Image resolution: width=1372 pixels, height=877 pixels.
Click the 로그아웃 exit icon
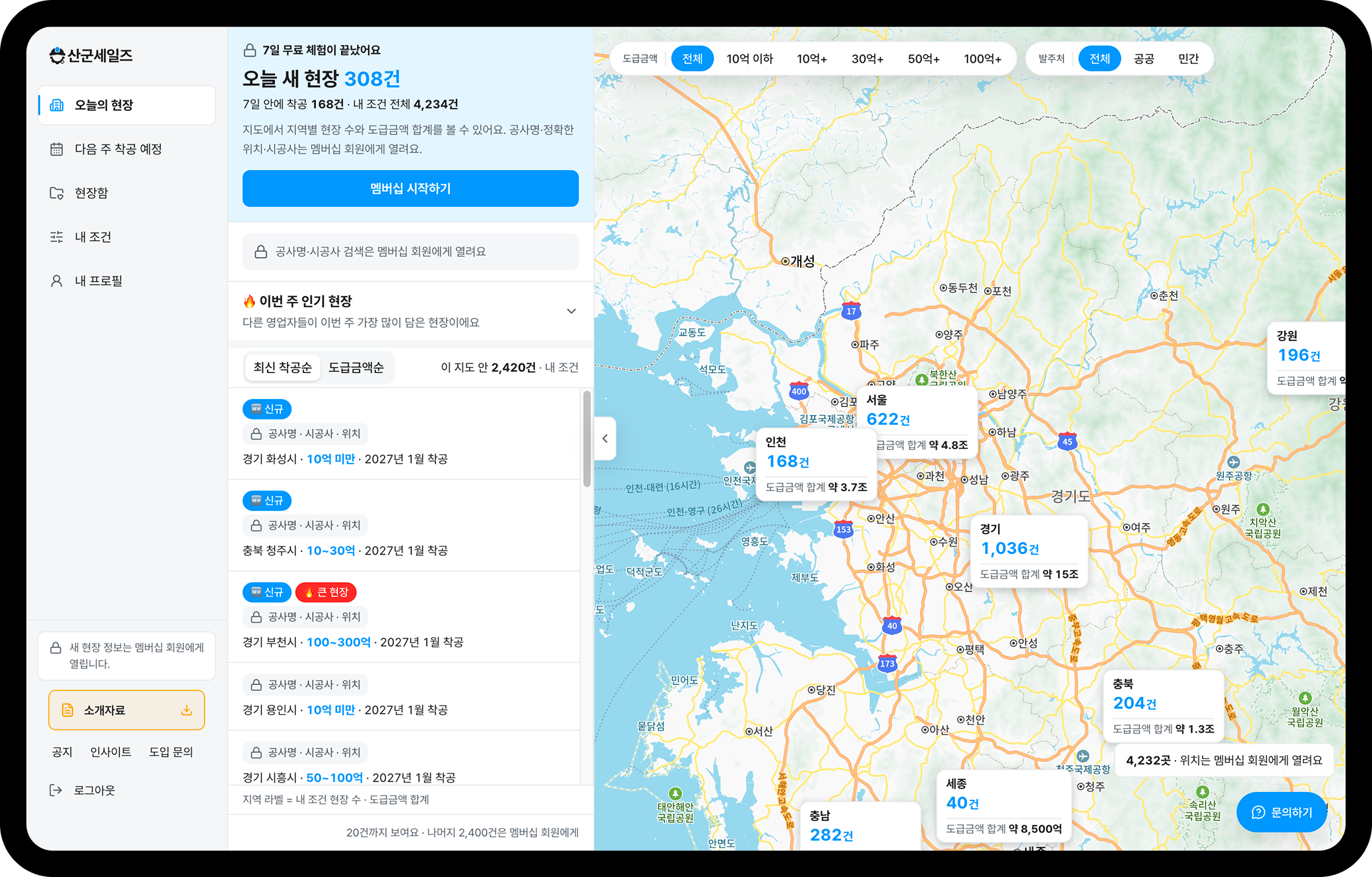tap(56, 790)
